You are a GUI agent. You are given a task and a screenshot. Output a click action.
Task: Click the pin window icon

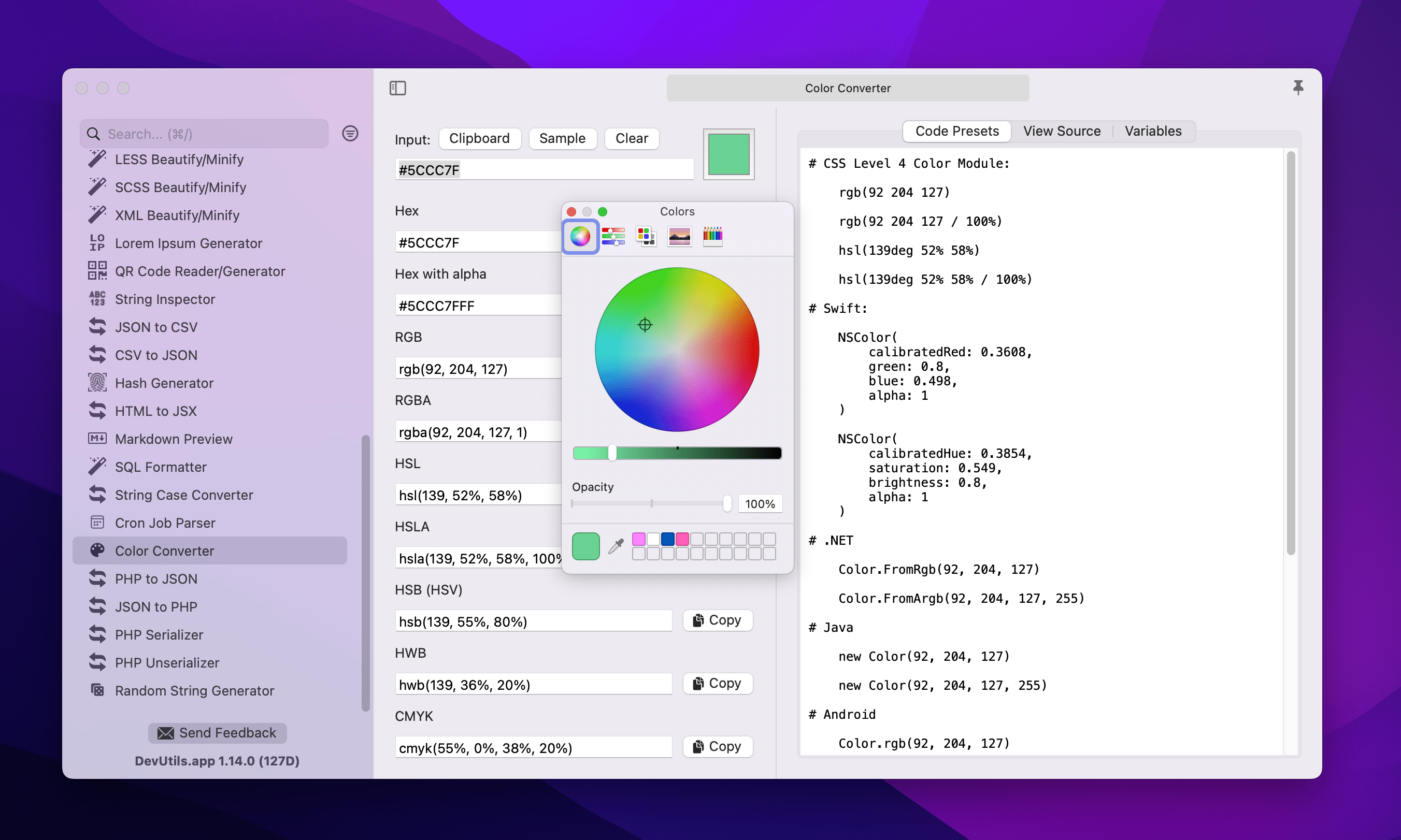pyautogui.click(x=1298, y=87)
